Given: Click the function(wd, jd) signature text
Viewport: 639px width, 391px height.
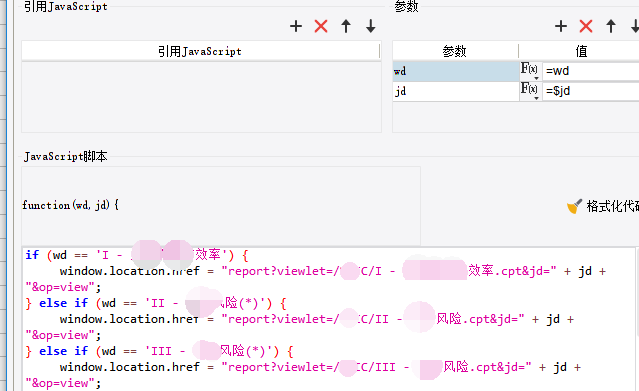Looking at the screenshot, I should tap(71, 205).
